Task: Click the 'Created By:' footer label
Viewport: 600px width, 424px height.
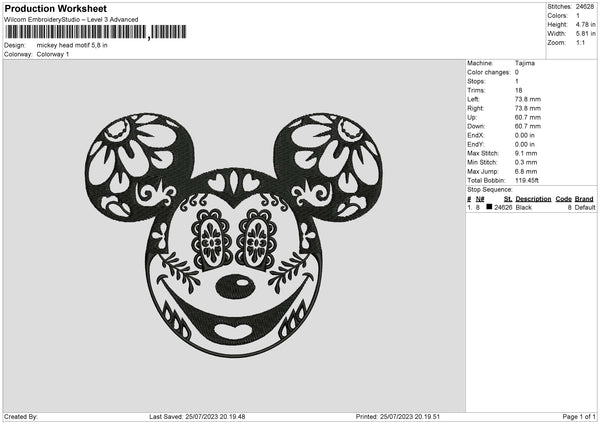Action: tap(21, 416)
